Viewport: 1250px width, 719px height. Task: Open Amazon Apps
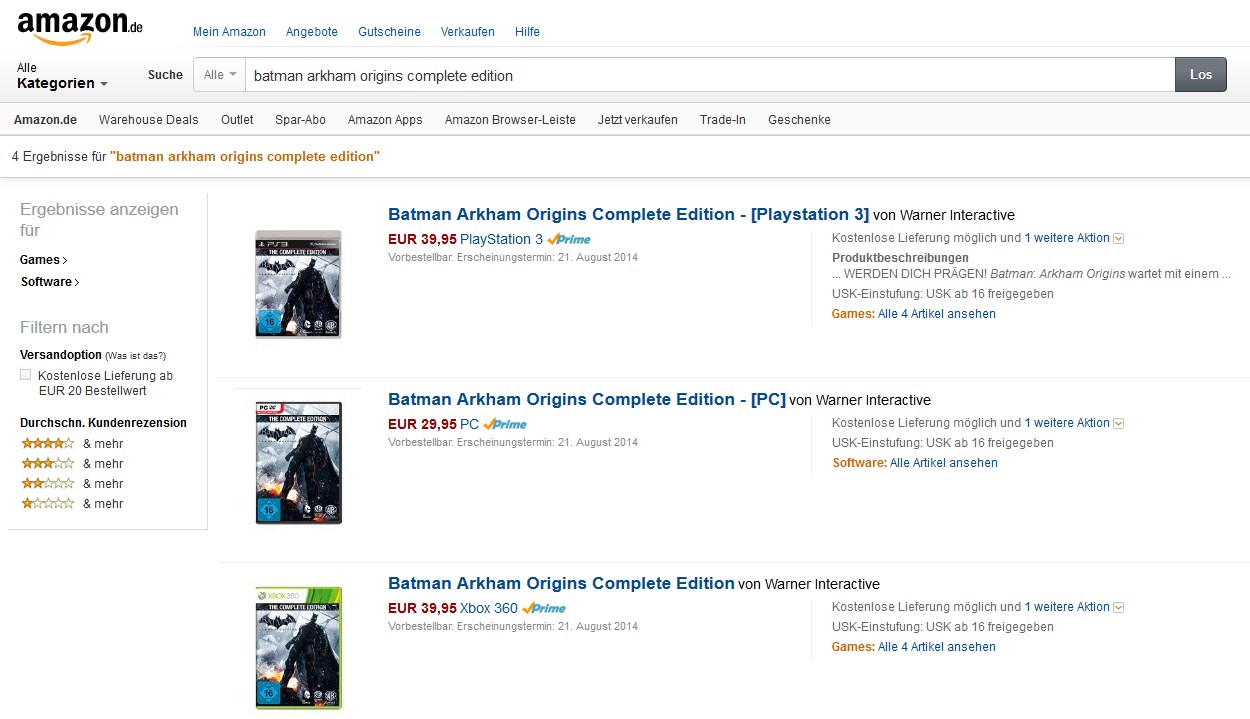tap(385, 120)
